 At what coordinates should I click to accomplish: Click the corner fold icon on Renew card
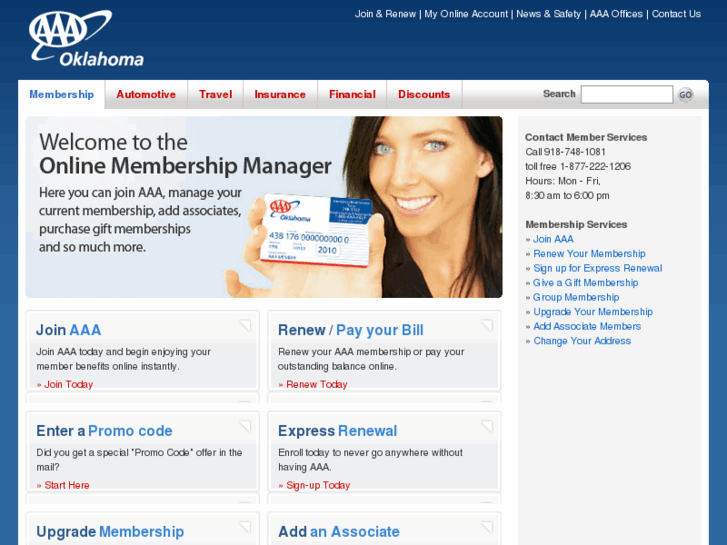pyautogui.click(x=487, y=326)
